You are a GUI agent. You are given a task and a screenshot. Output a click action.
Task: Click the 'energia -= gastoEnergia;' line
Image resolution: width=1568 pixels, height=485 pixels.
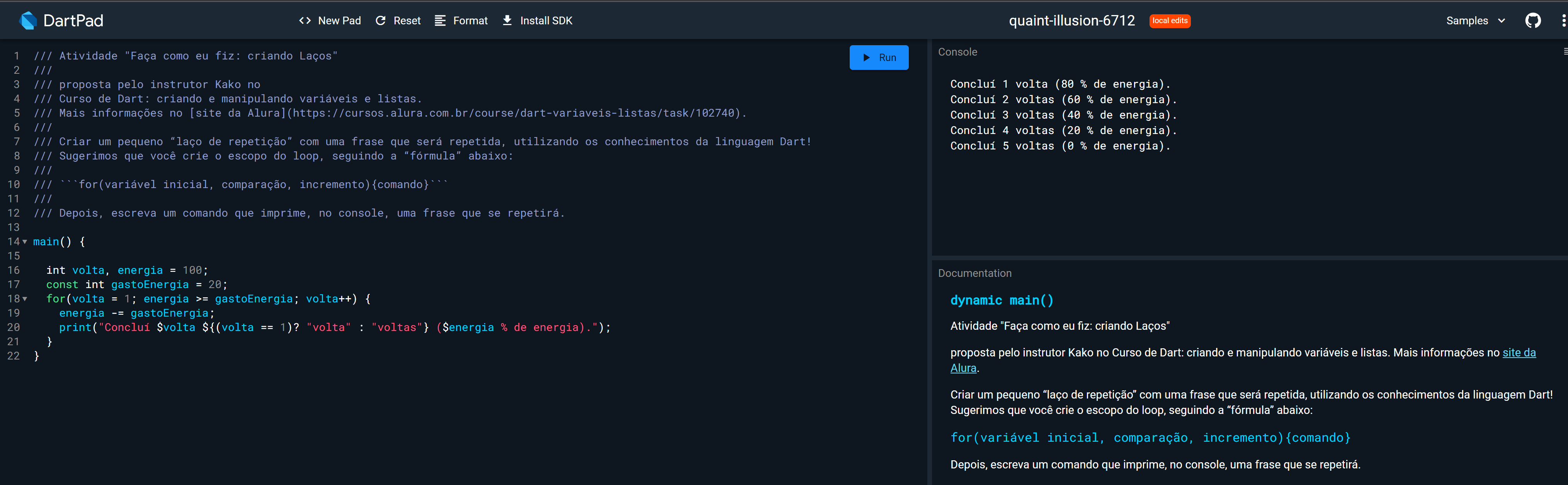pyautogui.click(x=137, y=314)
